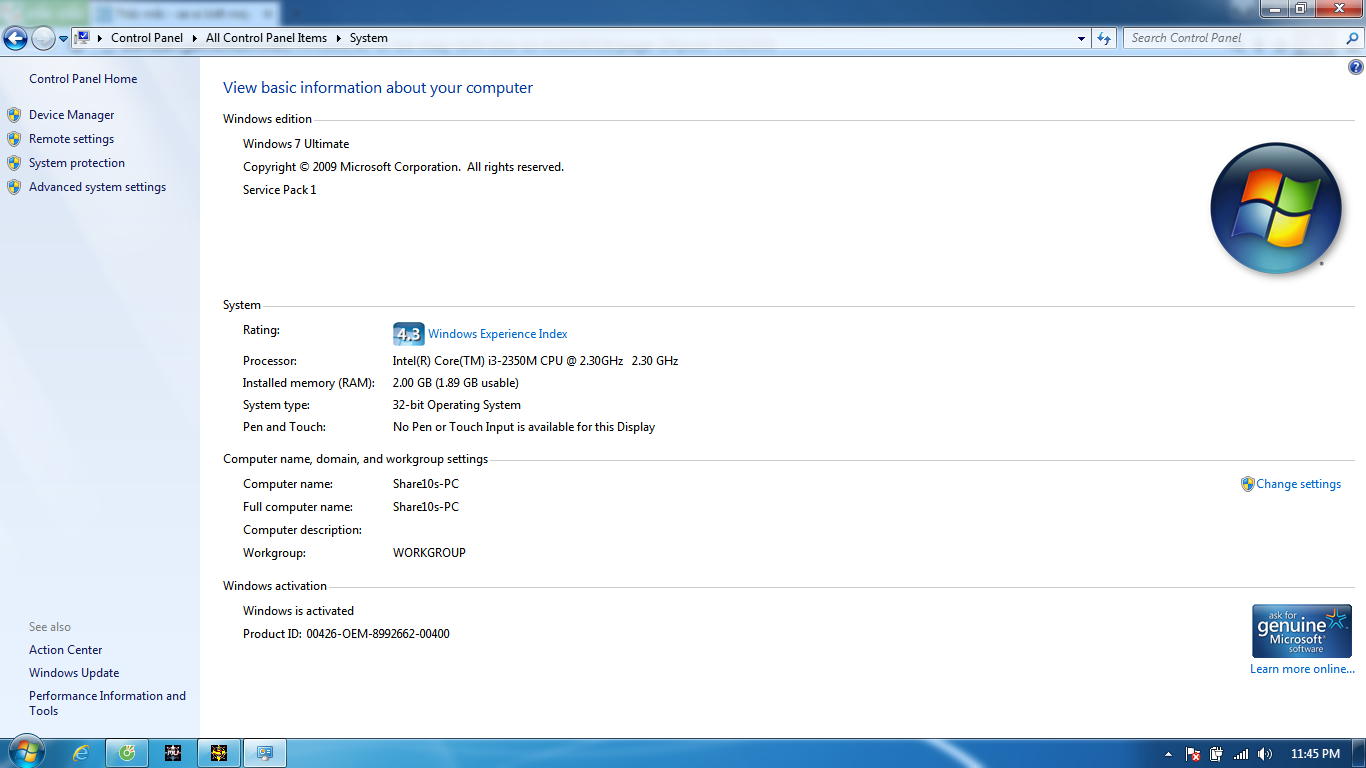Image resolution: width=1366 pixels, height=768 pixels.
Task: Open System protection link
Action: pos(77,163)
